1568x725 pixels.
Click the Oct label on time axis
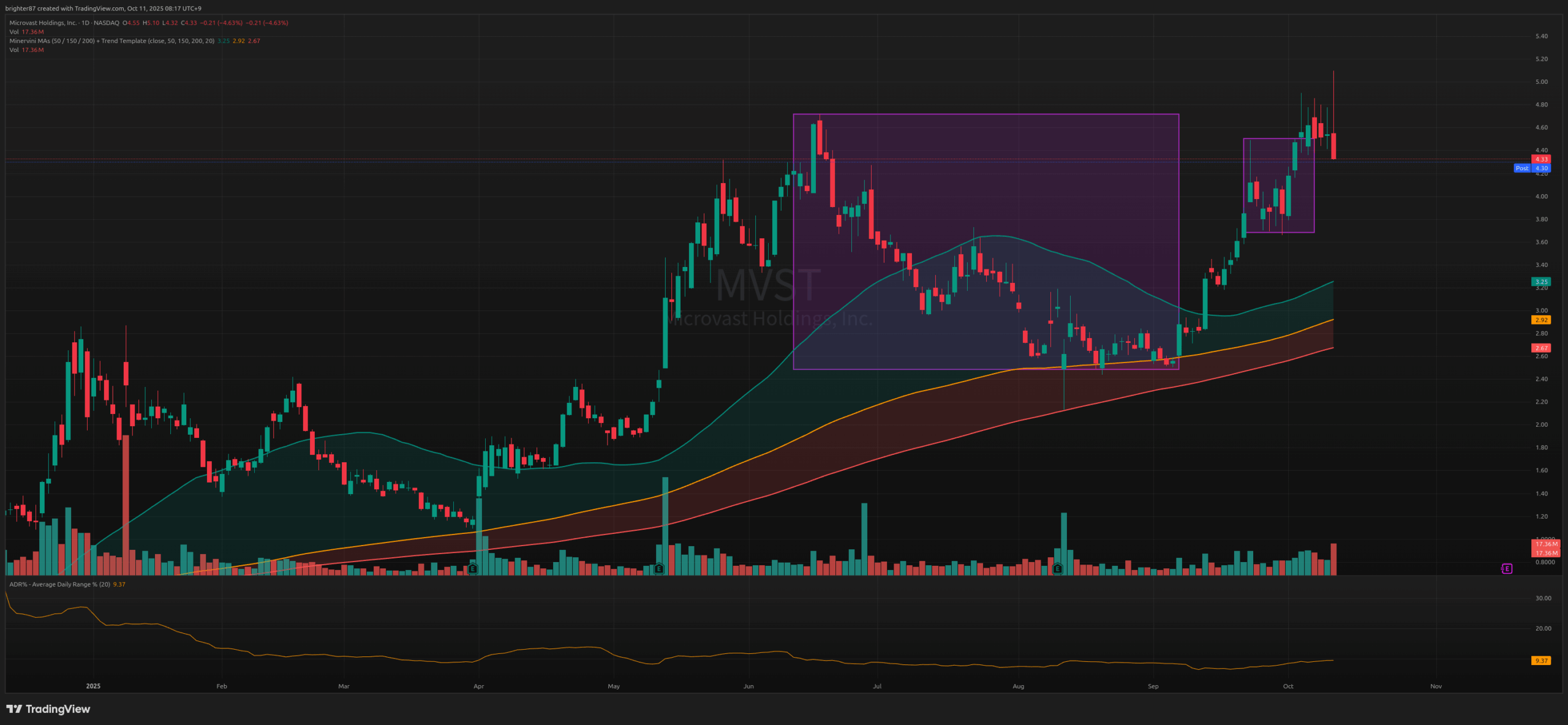(x=1288, y=686)
